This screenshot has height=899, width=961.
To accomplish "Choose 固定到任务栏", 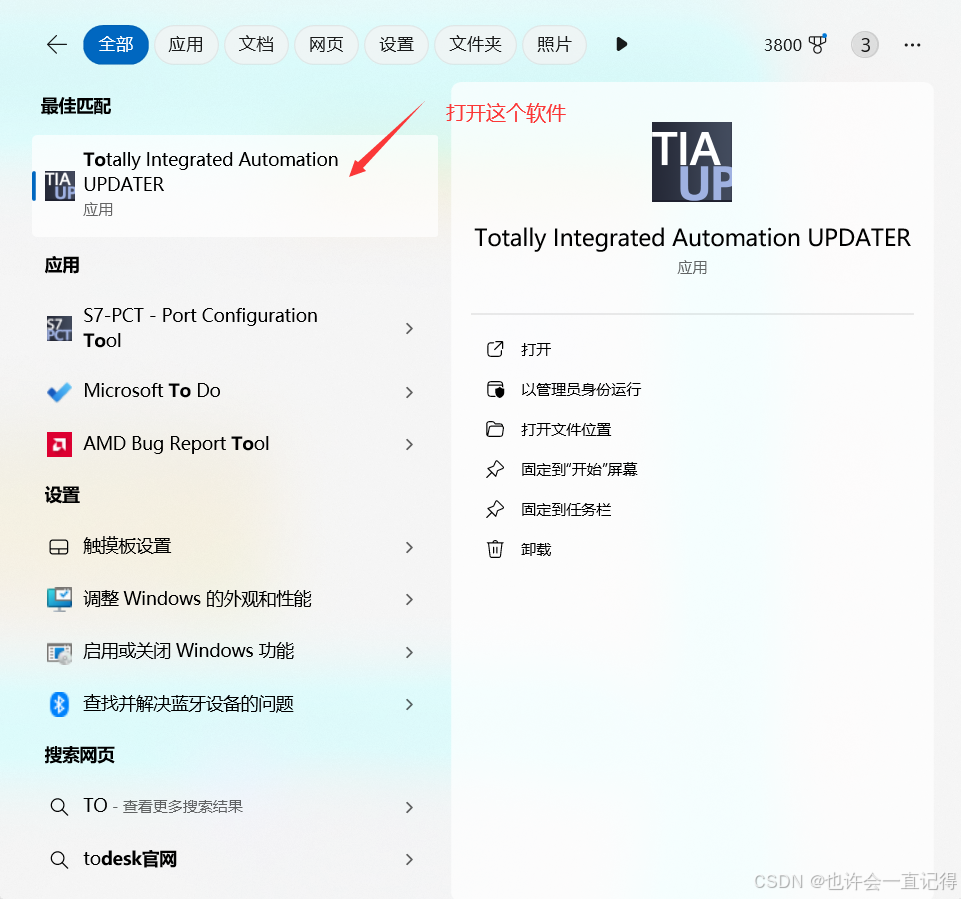I will pyautogui.click(x=566, y=509).
